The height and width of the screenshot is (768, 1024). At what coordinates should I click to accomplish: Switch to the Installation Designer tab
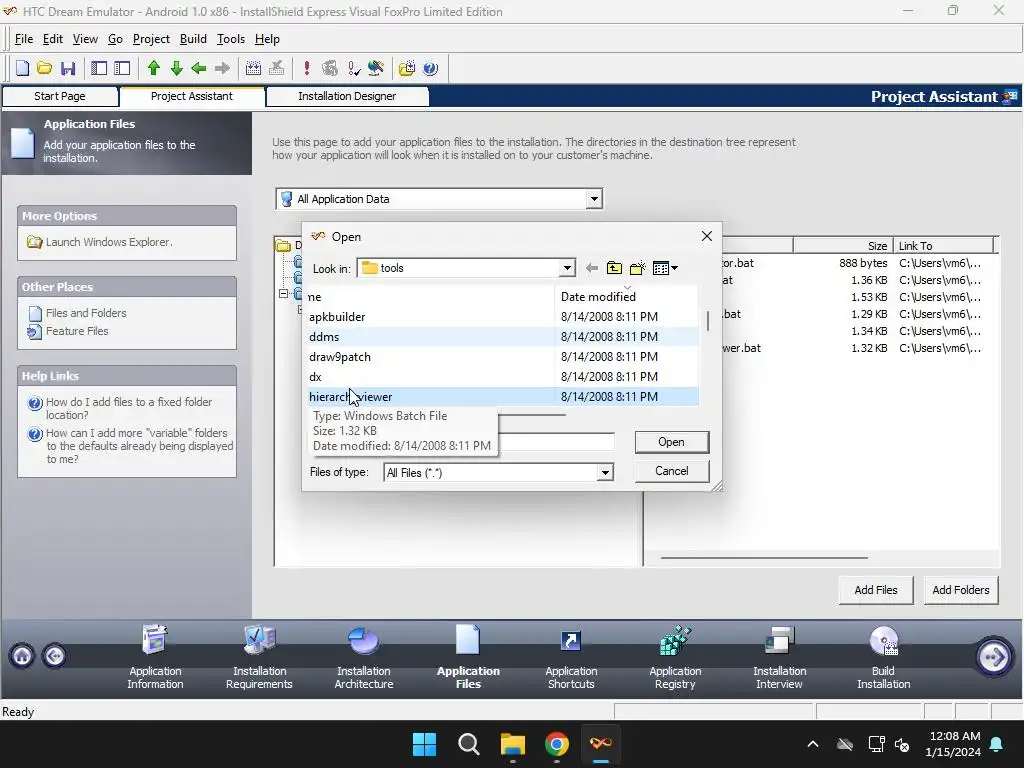click(347, 96)
